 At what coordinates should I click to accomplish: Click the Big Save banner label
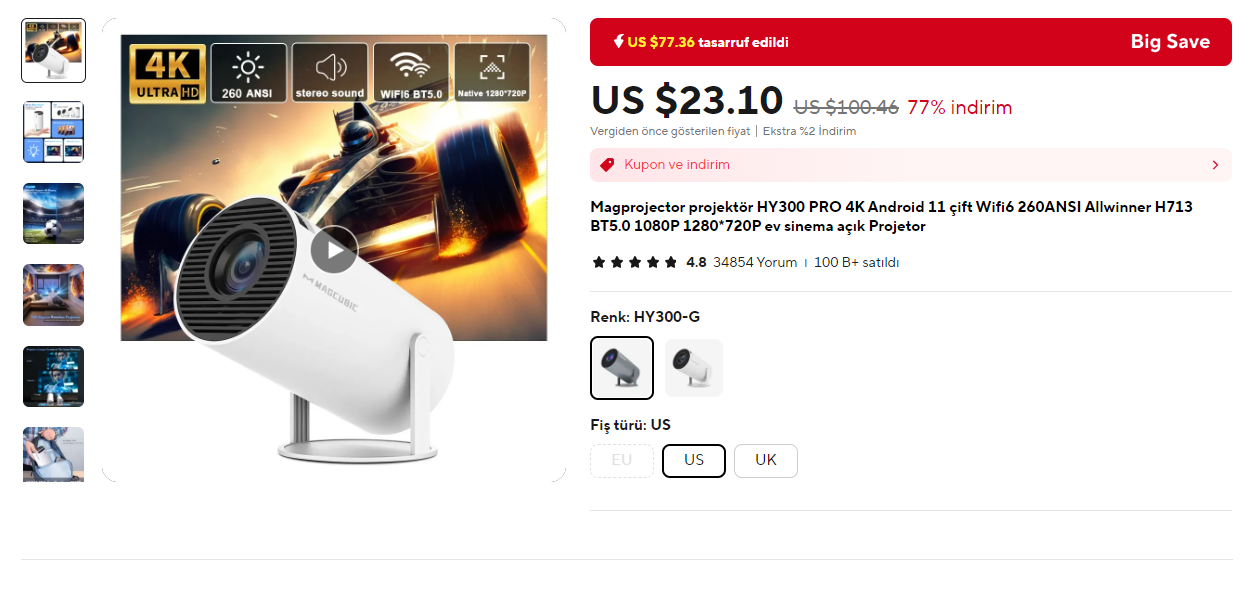click(1170, 42)
